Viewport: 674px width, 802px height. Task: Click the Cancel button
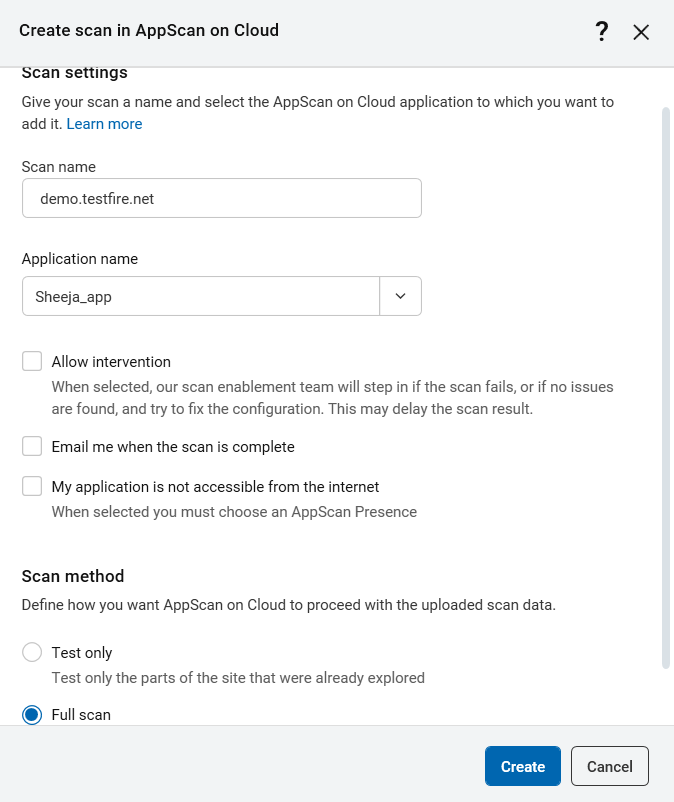[610, 767]
